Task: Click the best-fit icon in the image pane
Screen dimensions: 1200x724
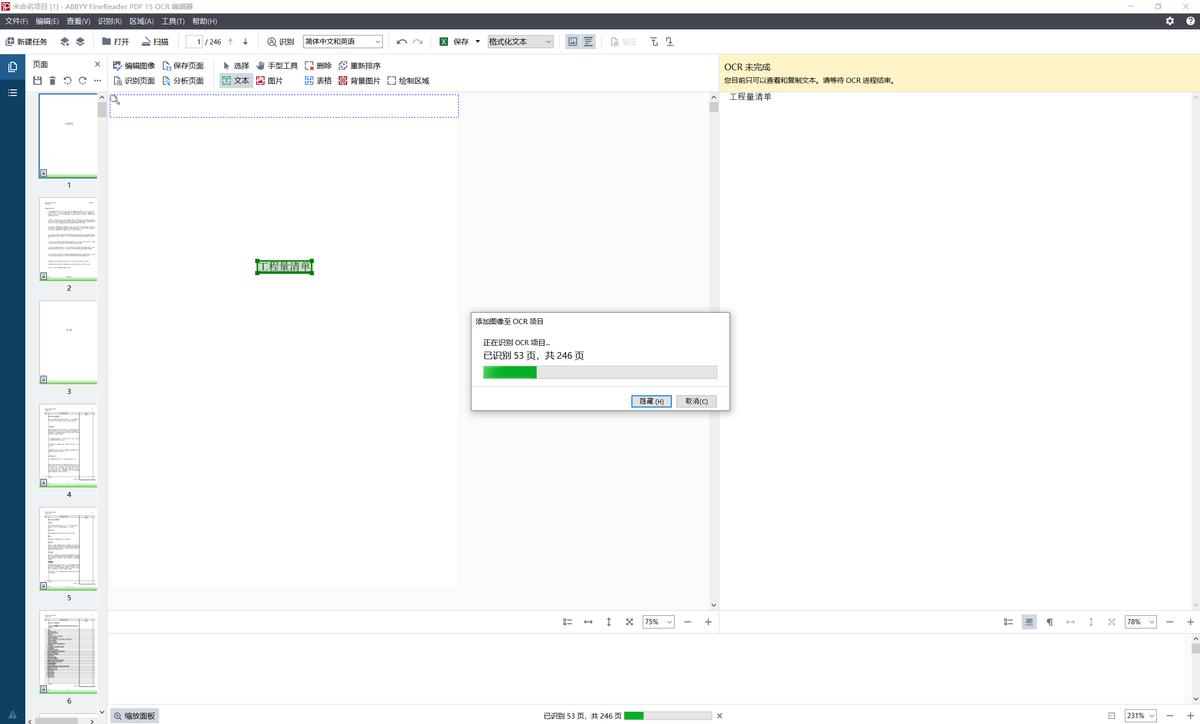Action: coord(629,622)
